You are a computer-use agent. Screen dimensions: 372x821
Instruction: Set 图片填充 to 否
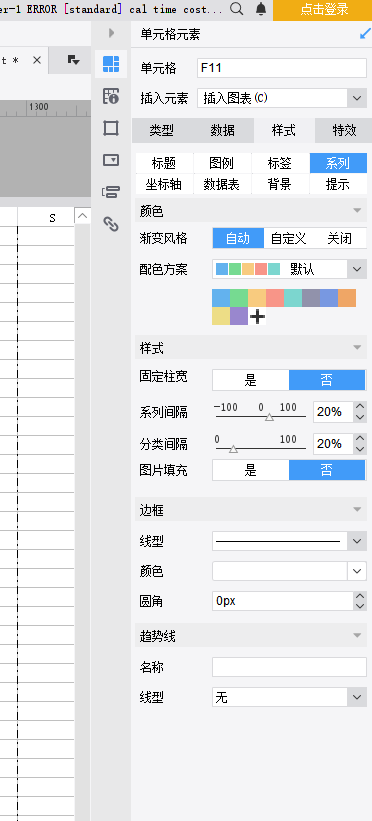point(327,470)
